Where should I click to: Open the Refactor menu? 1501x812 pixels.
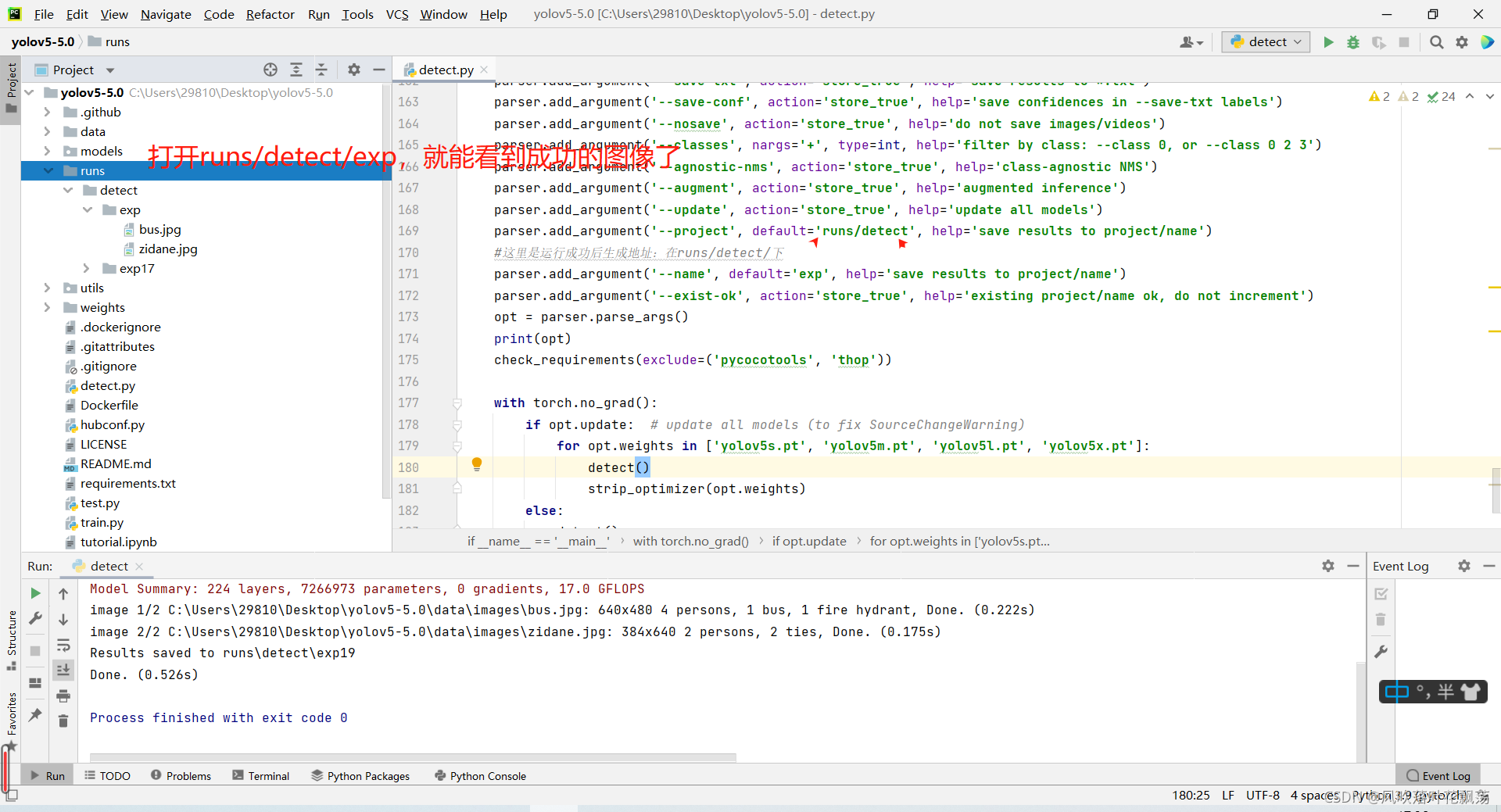(x=270, y=14)
